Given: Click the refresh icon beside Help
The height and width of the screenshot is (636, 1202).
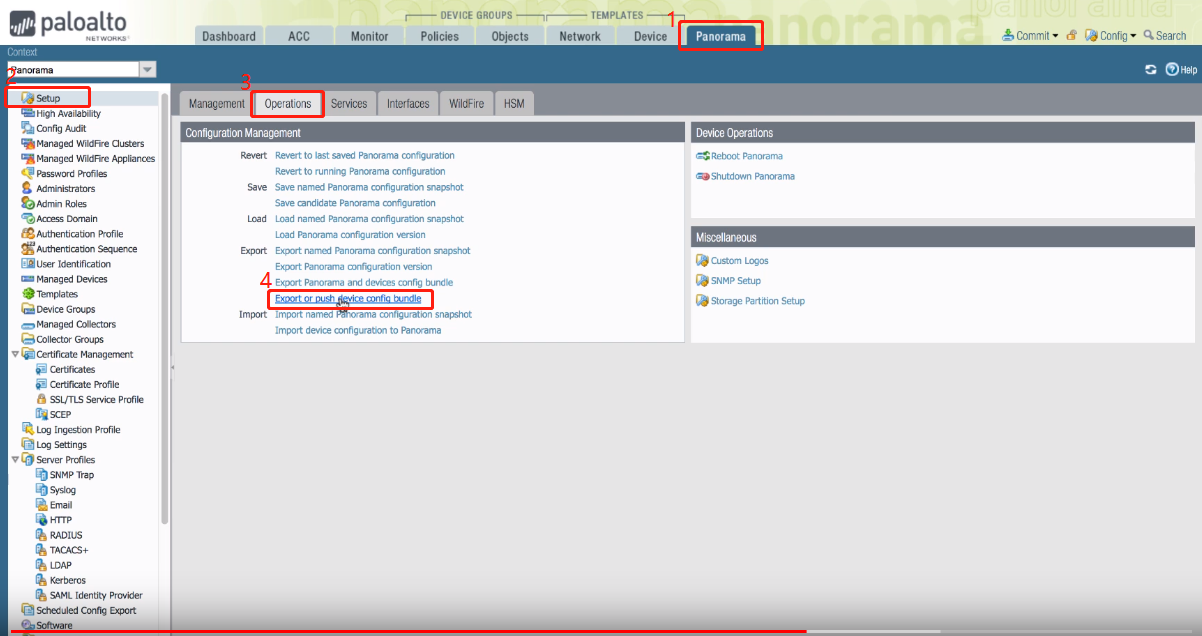Looking at the screenshot, I should click(x=1151, y=70).
